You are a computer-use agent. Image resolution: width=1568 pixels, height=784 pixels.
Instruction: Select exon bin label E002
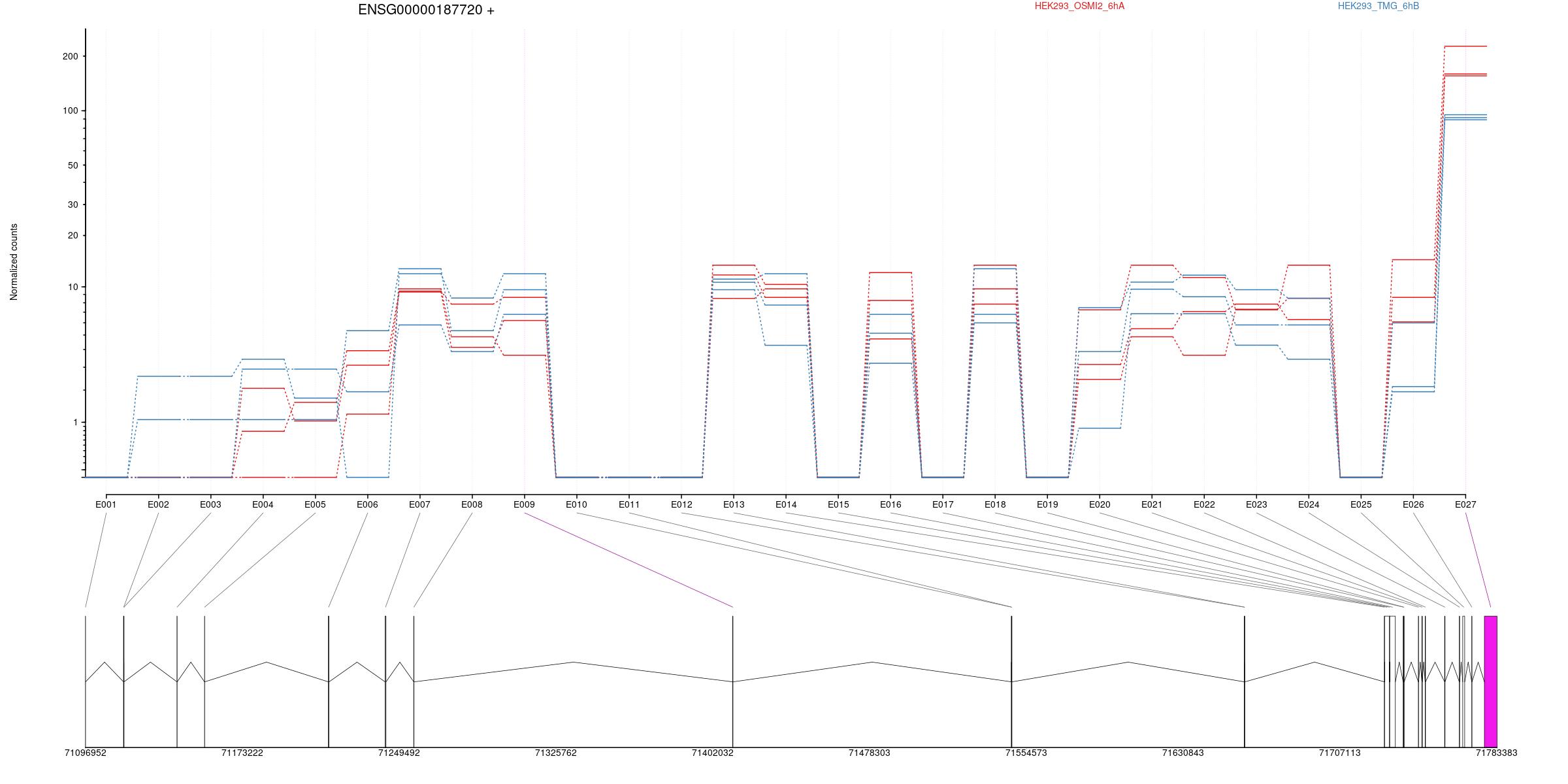158,504
